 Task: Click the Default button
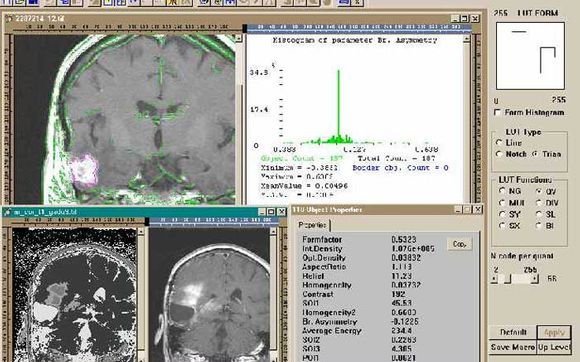click(x=513, y=332)
